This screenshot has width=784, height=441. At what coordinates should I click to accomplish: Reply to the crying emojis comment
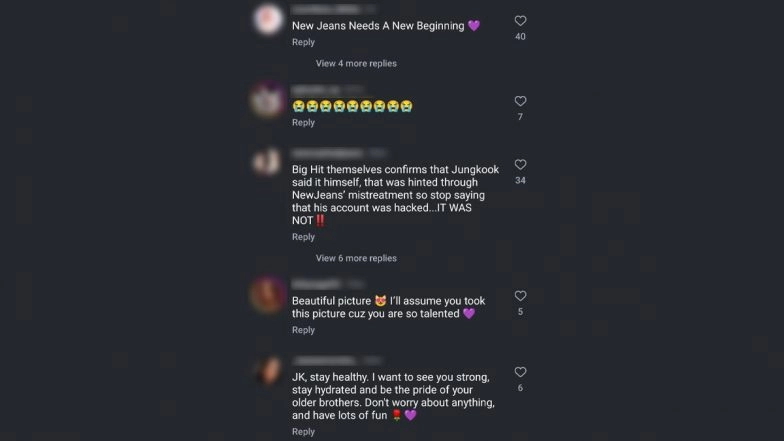304,122
